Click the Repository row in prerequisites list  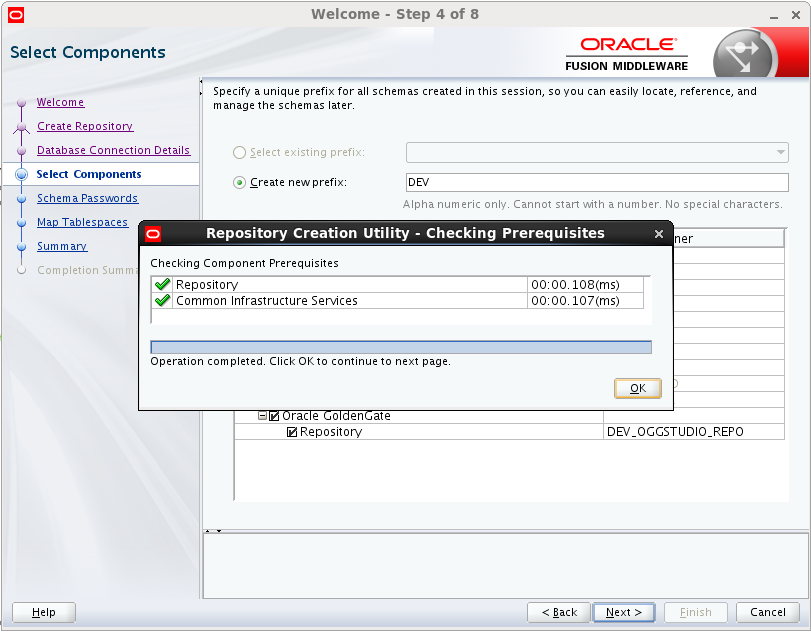click(x=397, y=284)
